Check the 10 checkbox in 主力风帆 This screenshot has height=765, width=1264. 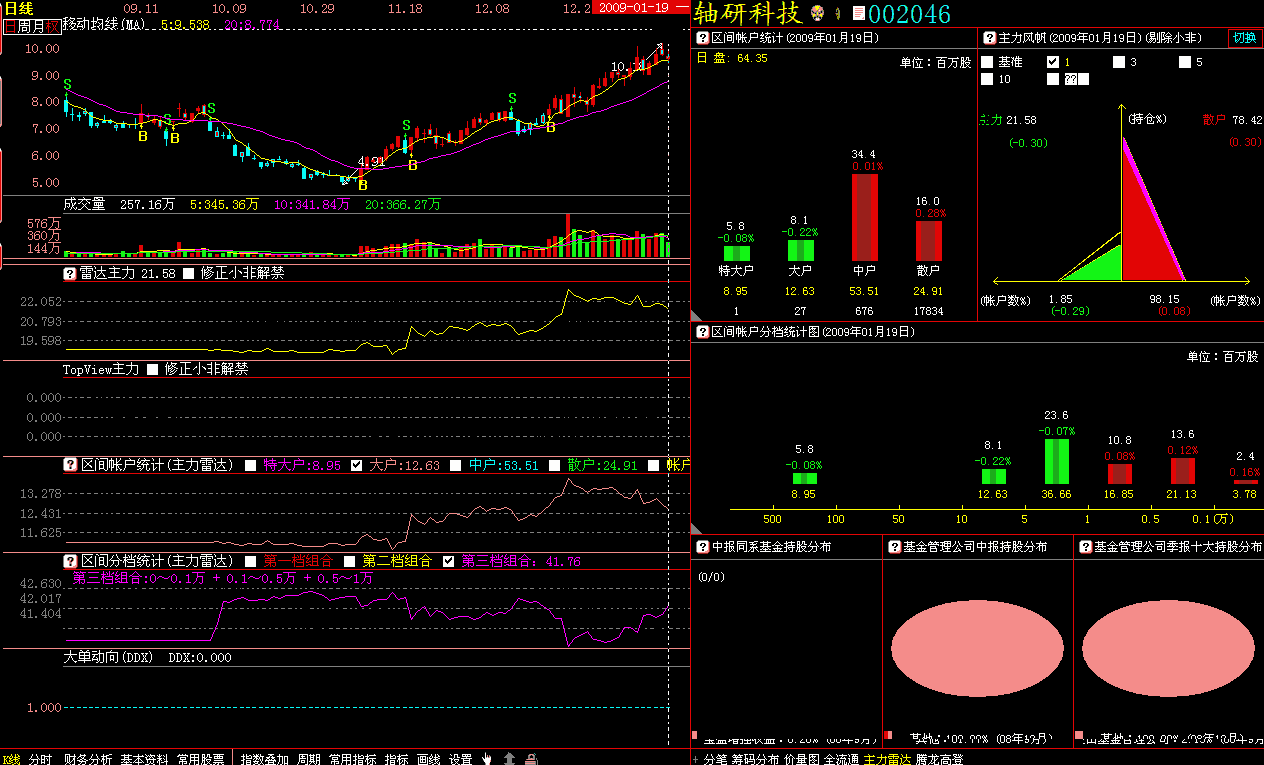(987, 79)
